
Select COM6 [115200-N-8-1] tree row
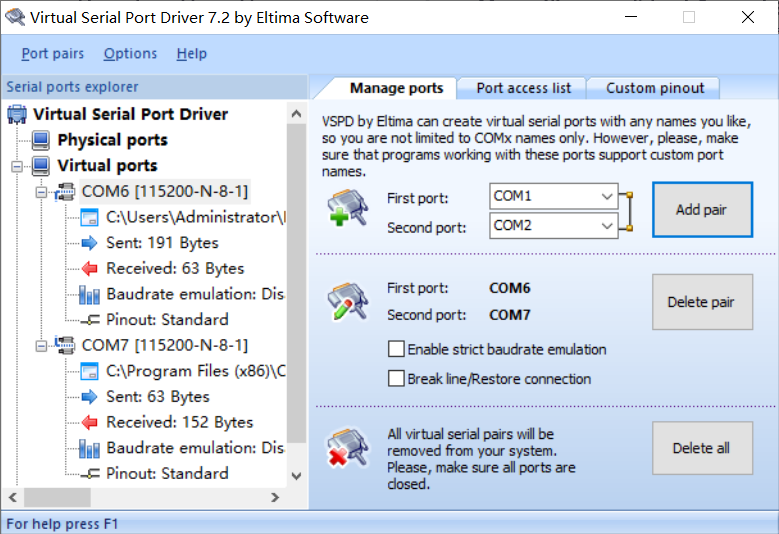pyautogui.click(x=164, y=192)
